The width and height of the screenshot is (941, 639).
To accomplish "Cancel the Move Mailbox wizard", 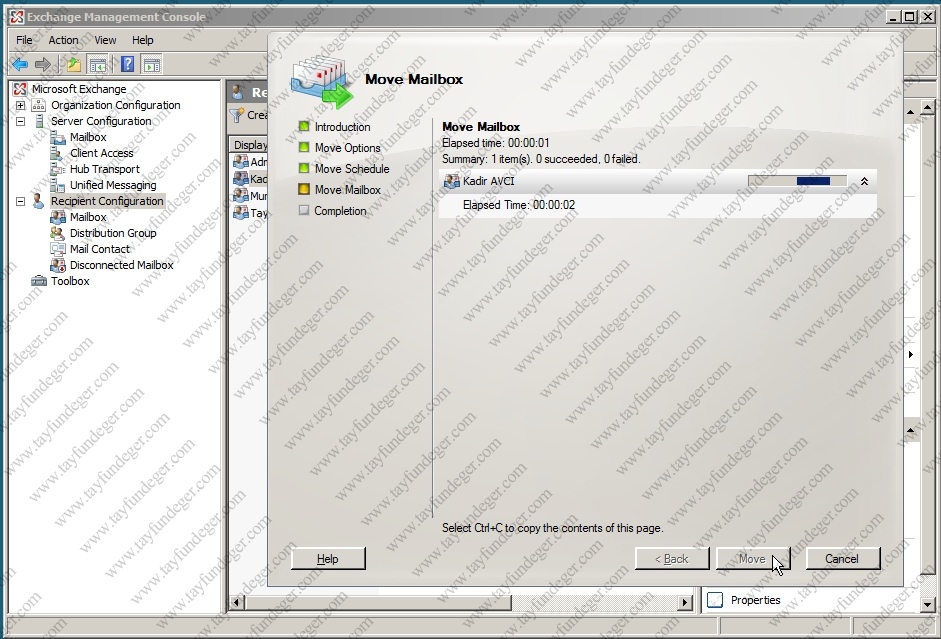I will pyautogui.click(x=842, y=559).
